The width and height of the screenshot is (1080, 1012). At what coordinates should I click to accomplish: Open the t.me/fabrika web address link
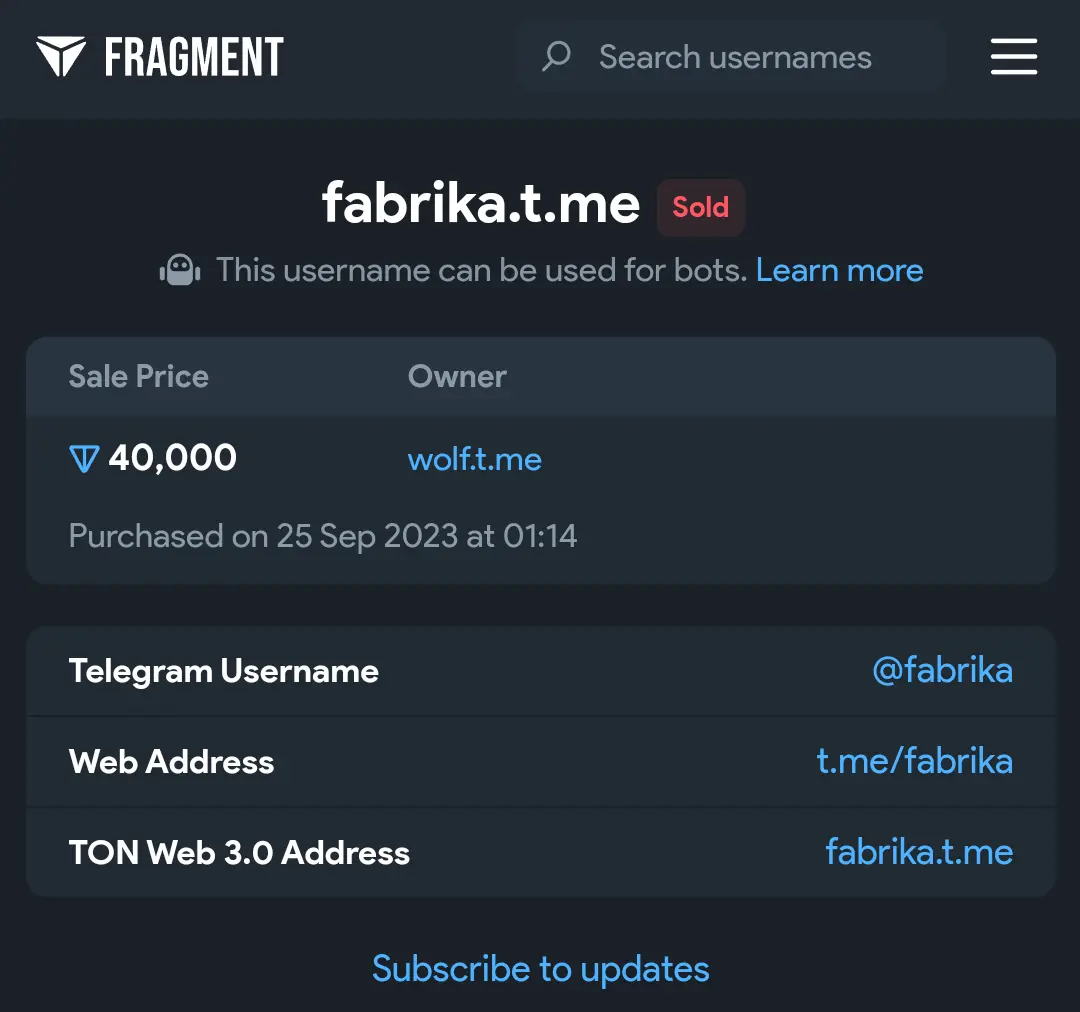point(914,761)
